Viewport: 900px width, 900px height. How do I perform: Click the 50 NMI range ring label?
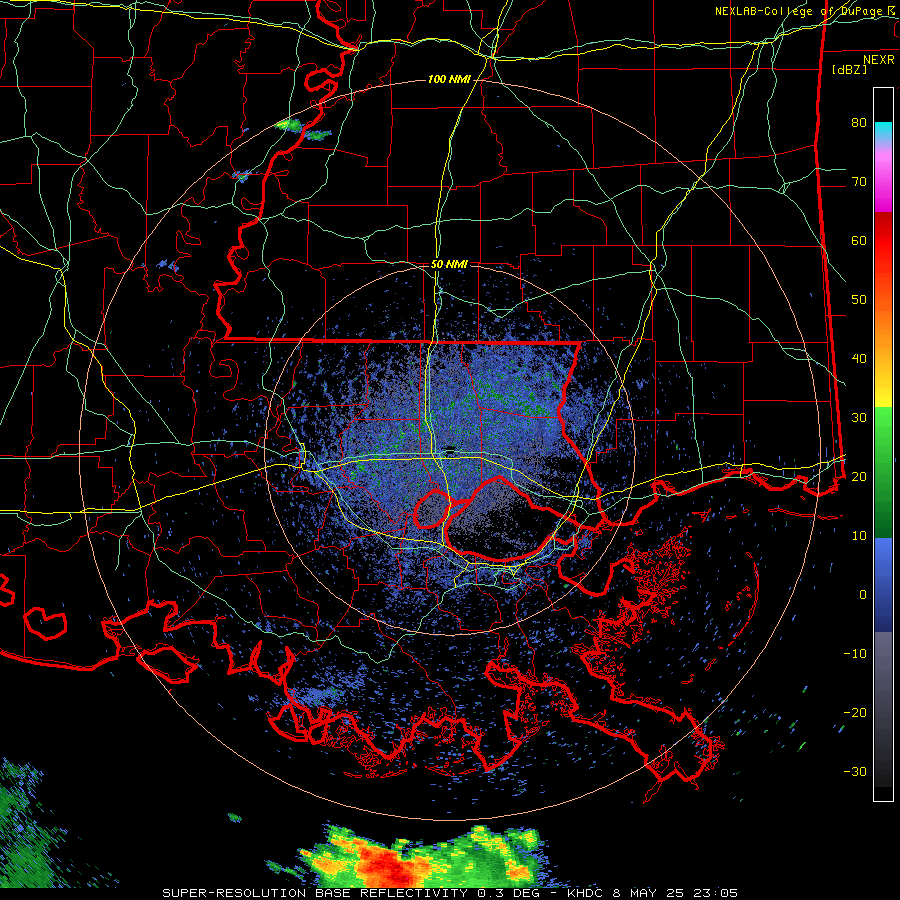pos(449,264)
